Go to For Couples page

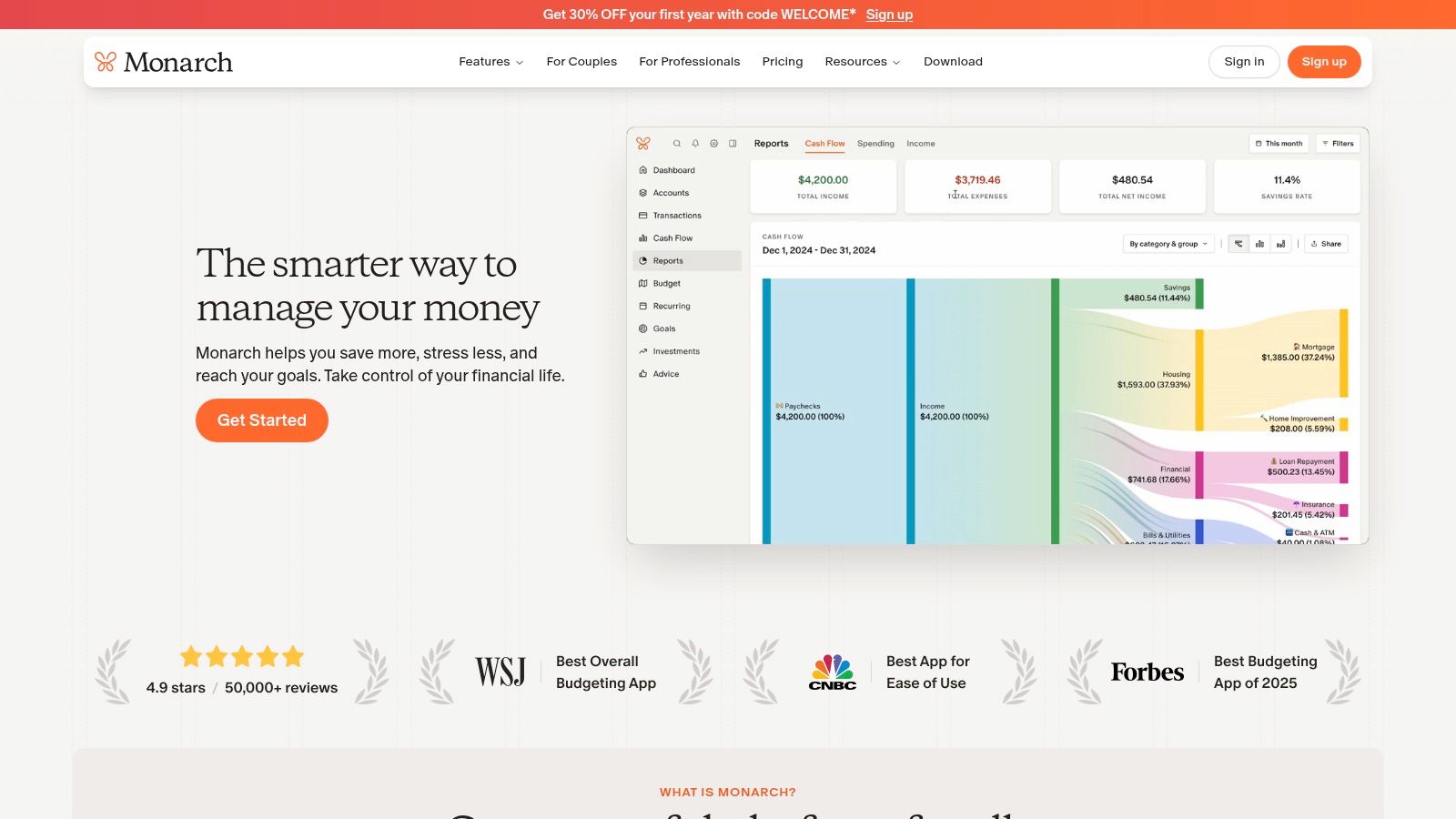(581, 62)
